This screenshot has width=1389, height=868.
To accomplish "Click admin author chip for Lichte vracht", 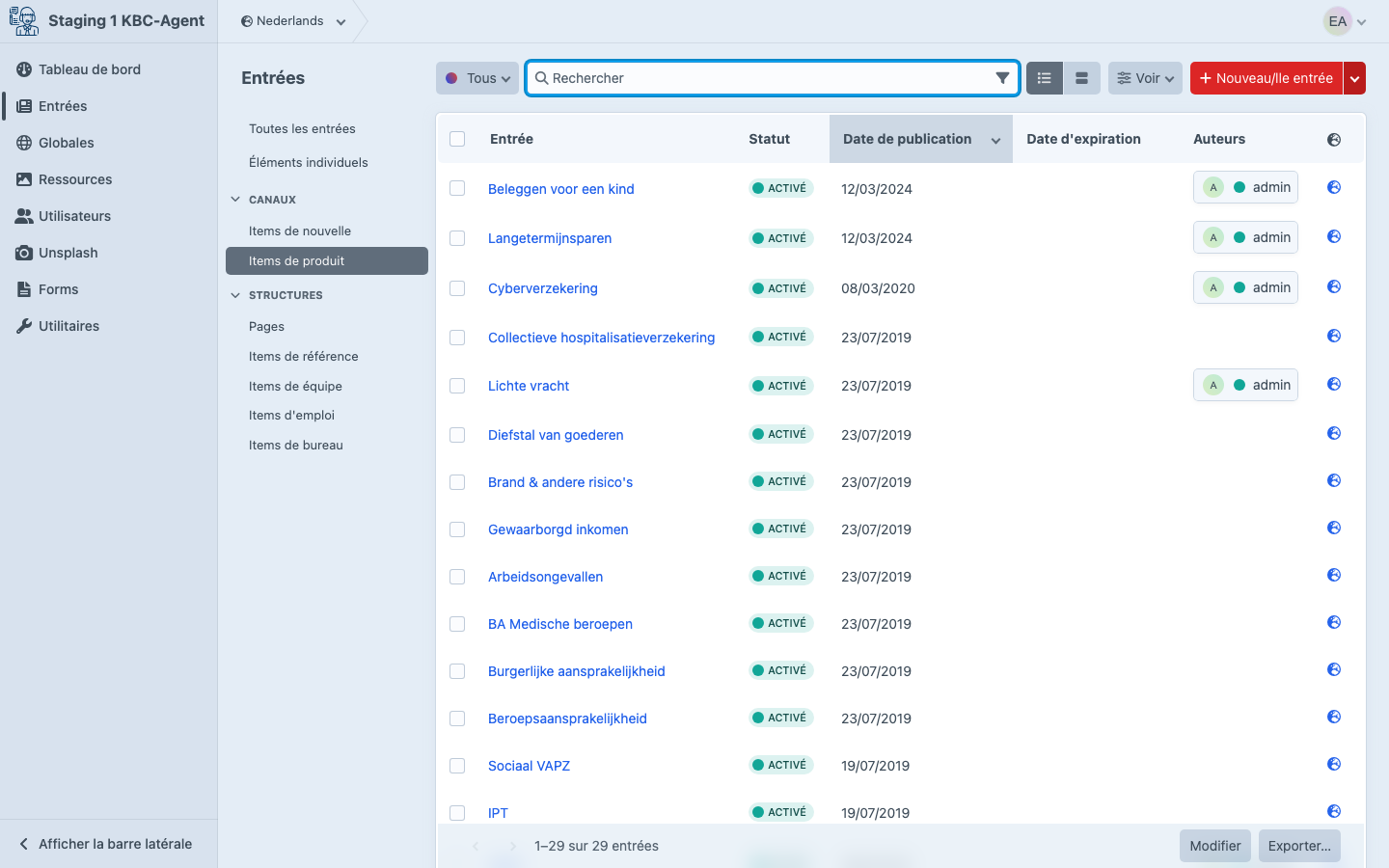I will click(1245, 385).
